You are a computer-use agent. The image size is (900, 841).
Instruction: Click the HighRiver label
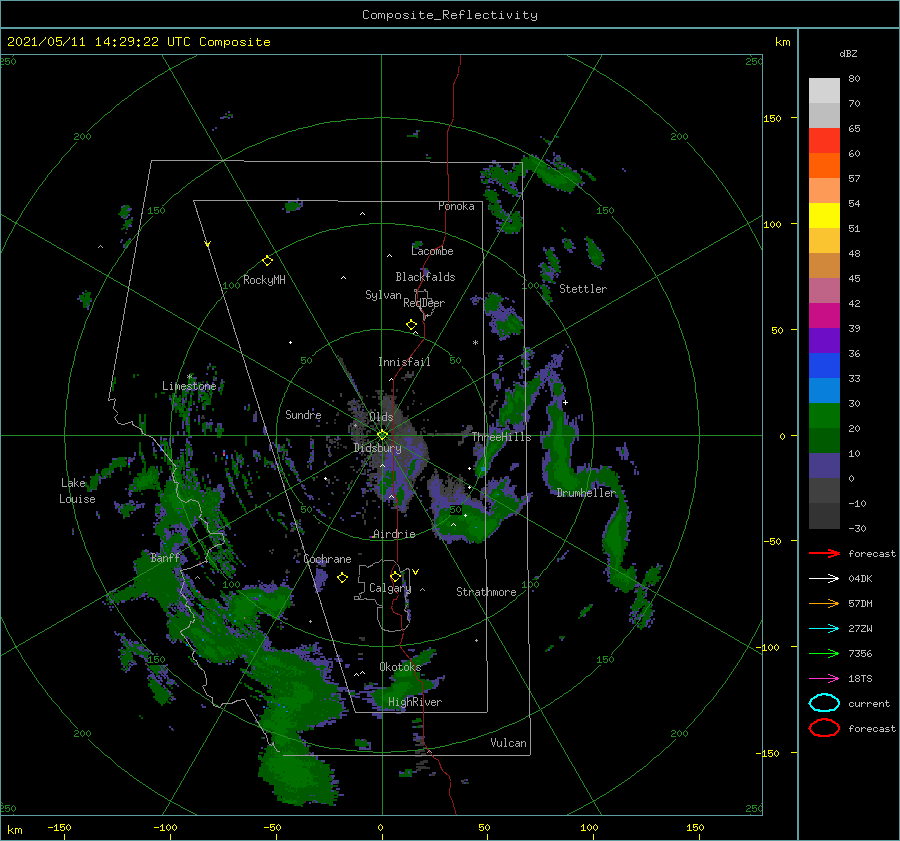coord(415,702)
